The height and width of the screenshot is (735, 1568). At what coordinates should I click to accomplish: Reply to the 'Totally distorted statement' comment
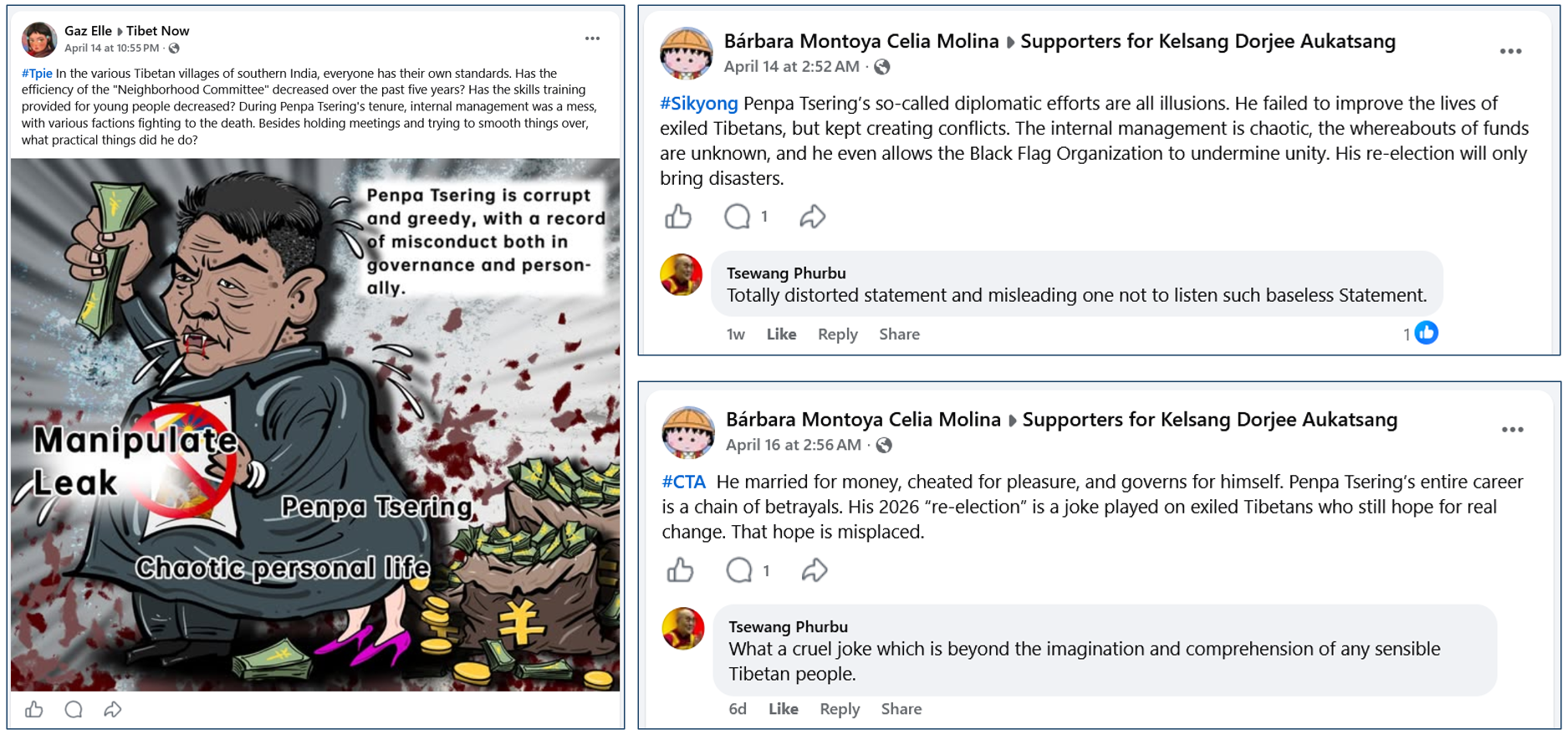tap(837, 334)
